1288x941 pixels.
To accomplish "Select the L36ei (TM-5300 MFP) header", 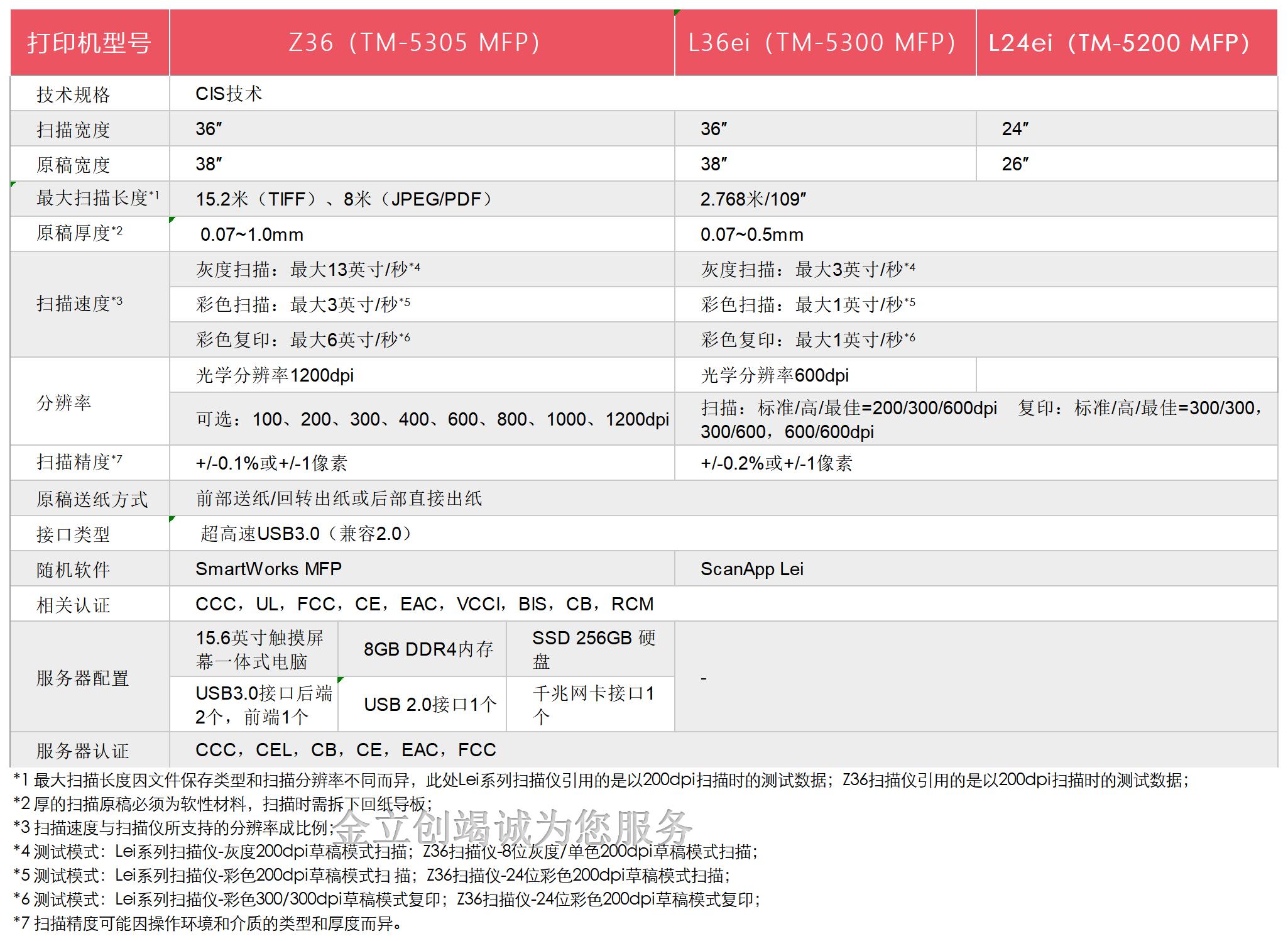I will (826, 43).
